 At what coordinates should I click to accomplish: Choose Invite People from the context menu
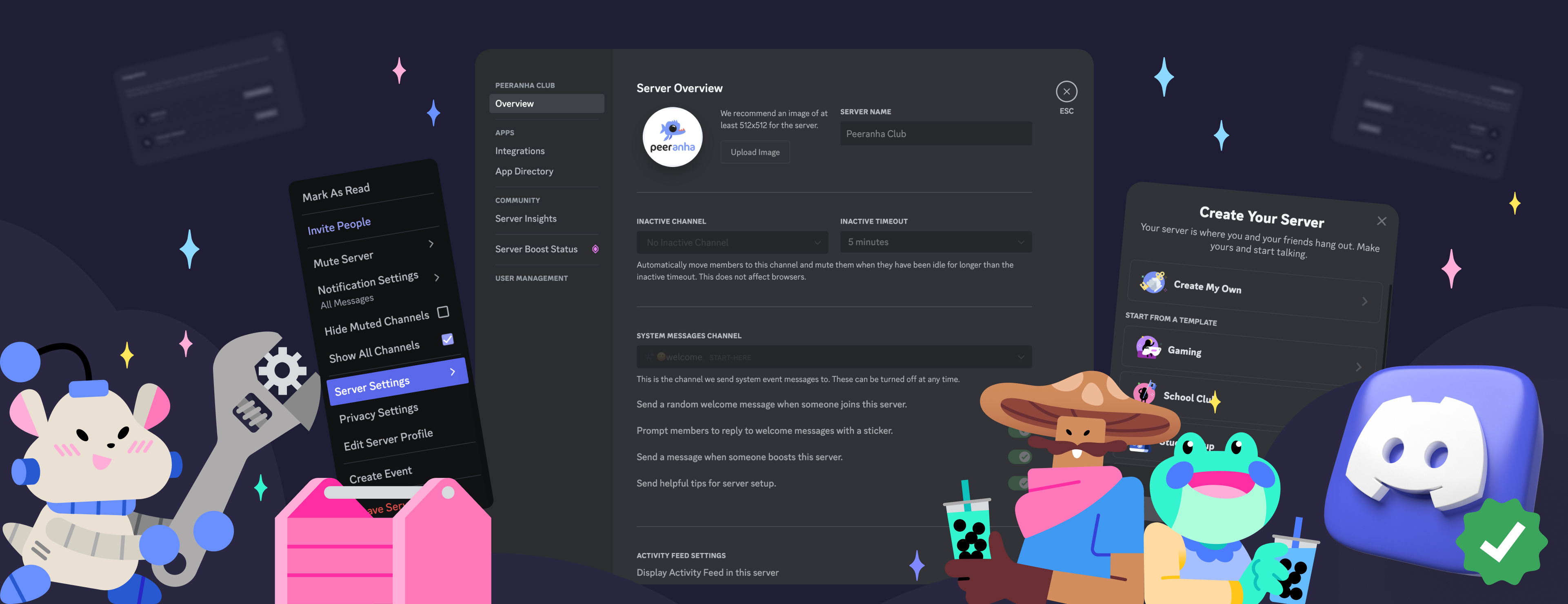339,226
